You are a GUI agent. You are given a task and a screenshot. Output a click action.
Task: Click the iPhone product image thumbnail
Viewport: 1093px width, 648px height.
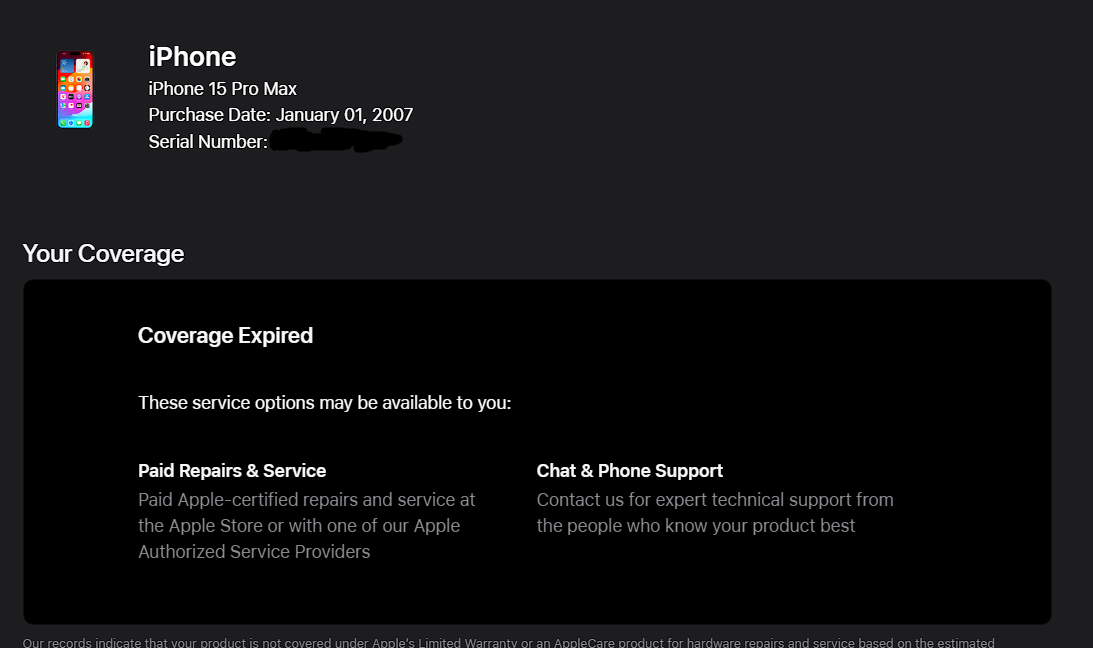click(x=75, y=90)
